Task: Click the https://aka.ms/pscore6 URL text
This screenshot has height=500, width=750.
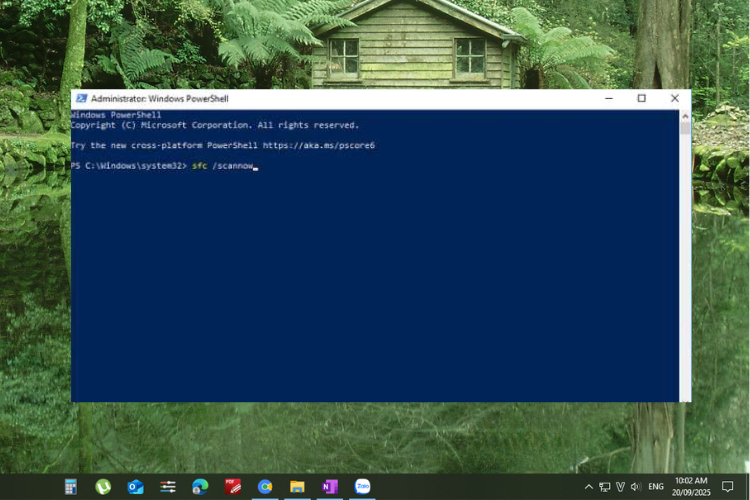Action: tap(319, 145)
